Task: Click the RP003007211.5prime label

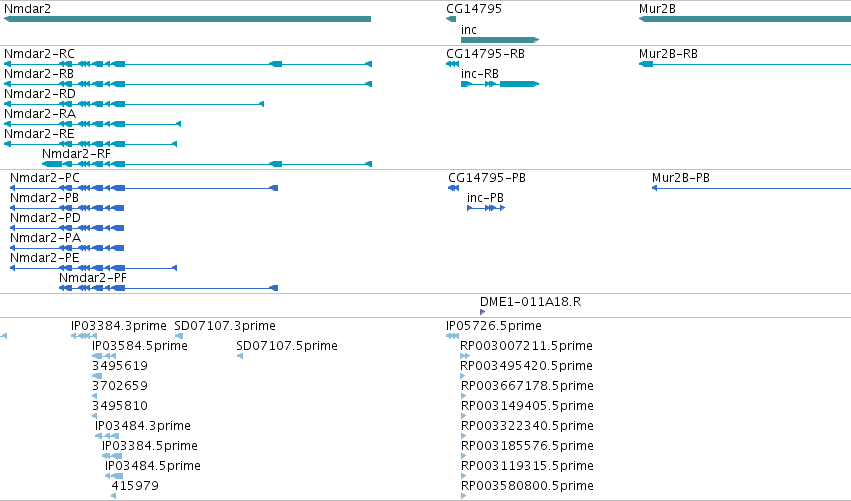Action: pos(526,346)
